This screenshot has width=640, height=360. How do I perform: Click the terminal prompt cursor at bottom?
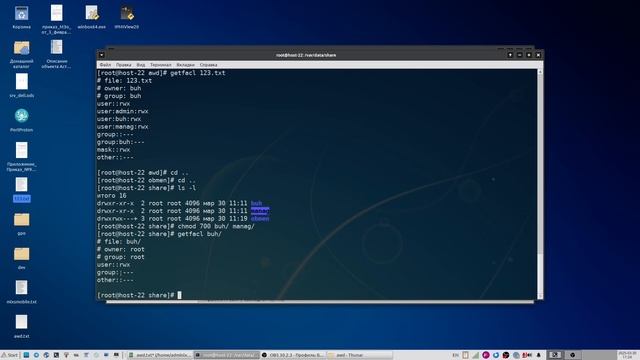179,295
